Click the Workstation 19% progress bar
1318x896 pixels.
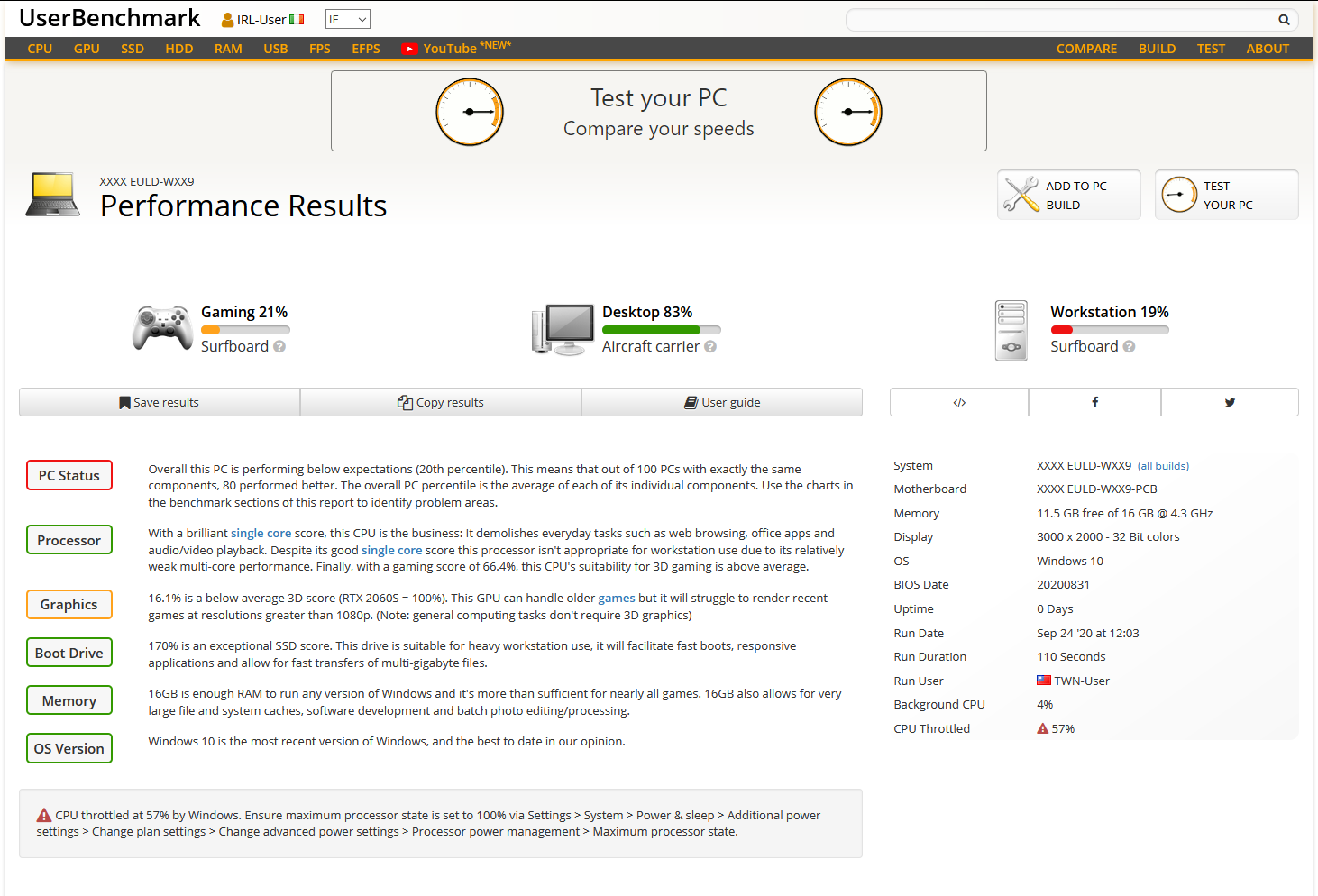tap(1110, 331)
